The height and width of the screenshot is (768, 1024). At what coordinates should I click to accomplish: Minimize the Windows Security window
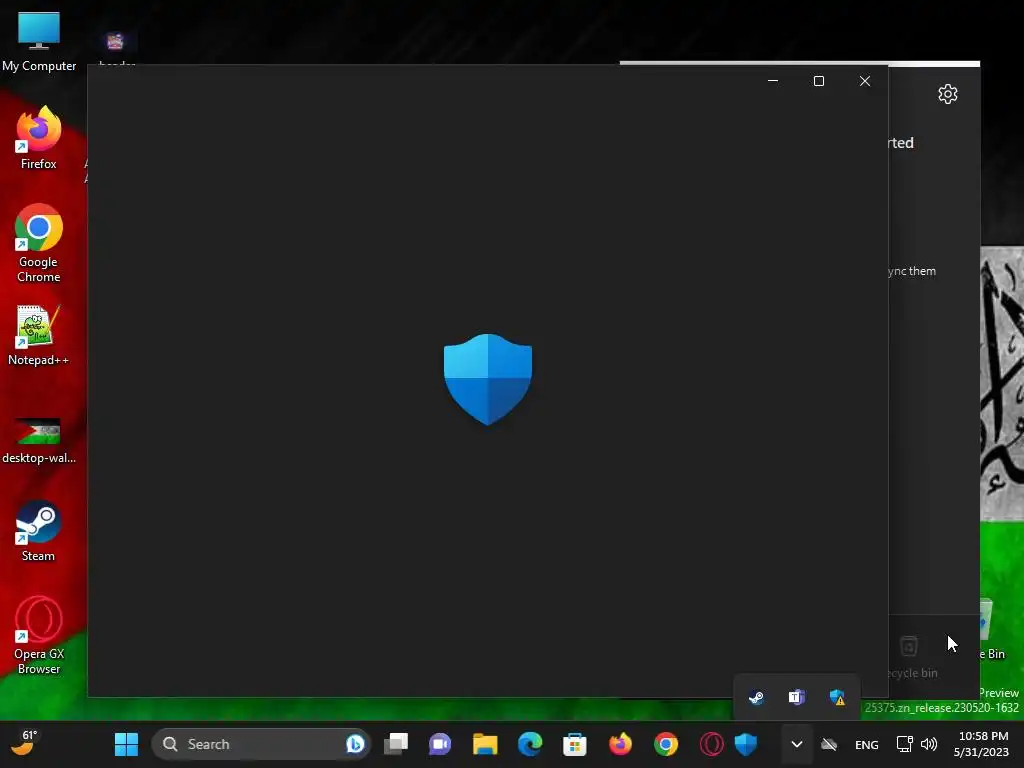point(773,81)
